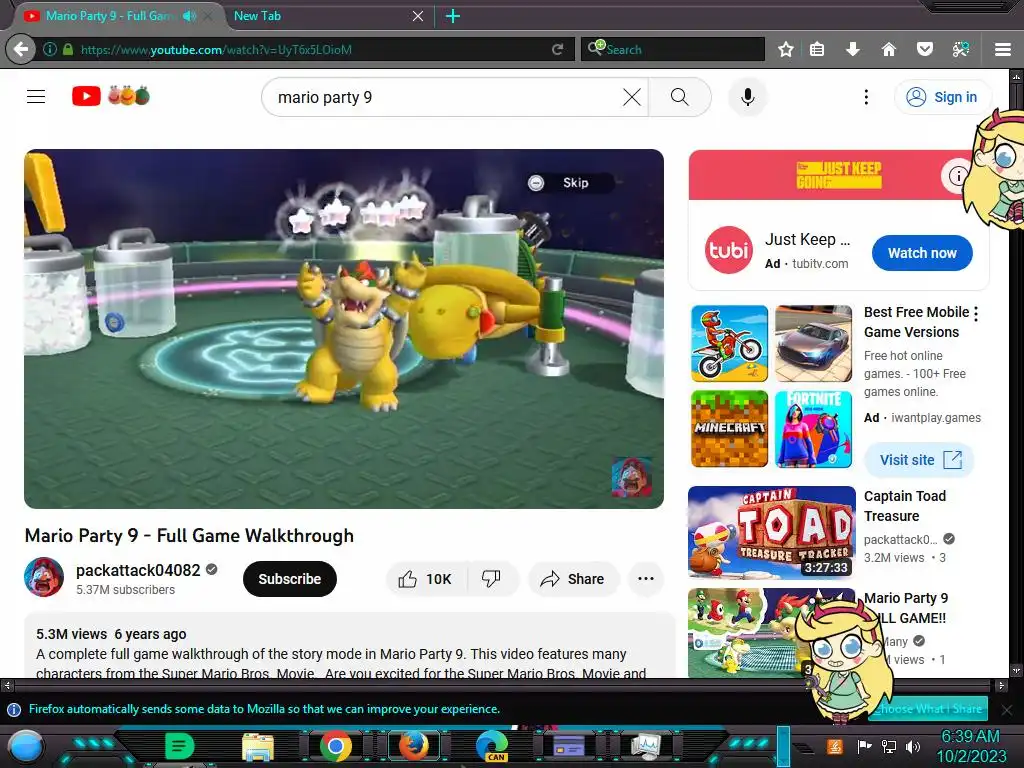Image resolution: width=1024 pixels, height=768 pixels.
Task: Adjust system volume via tray speaker icon
Action: 912,746
